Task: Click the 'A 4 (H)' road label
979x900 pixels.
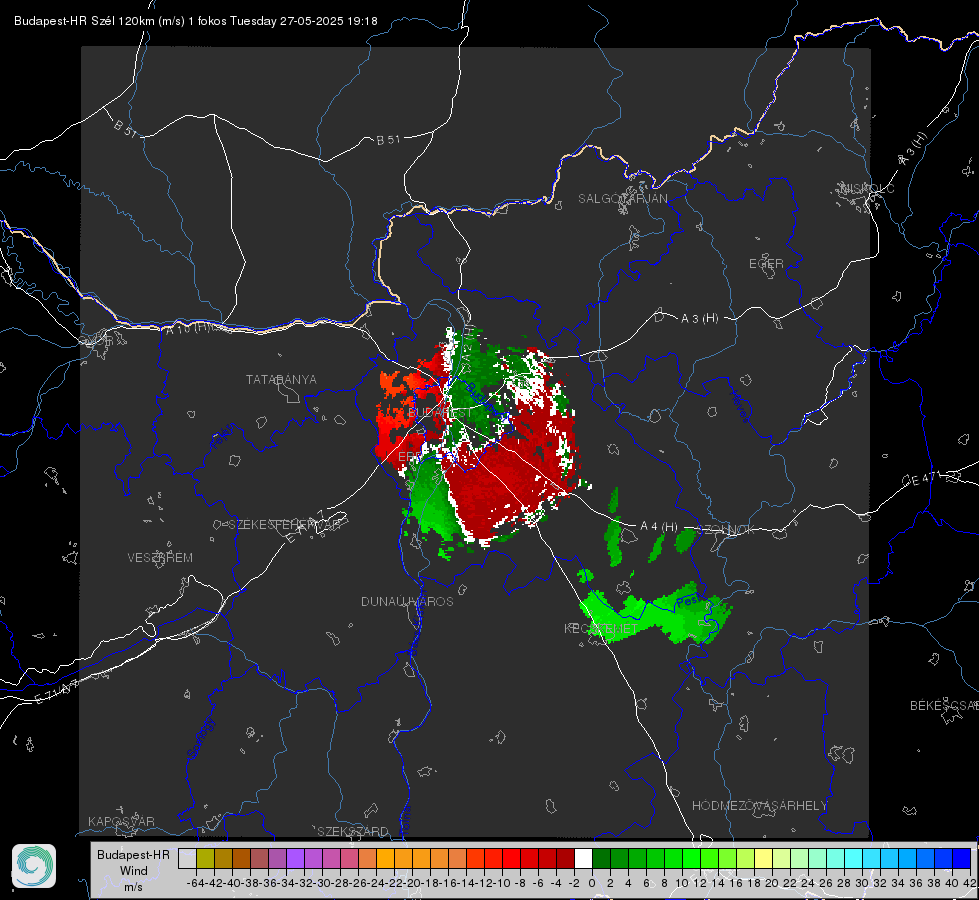Action: [x=659, y=527]
